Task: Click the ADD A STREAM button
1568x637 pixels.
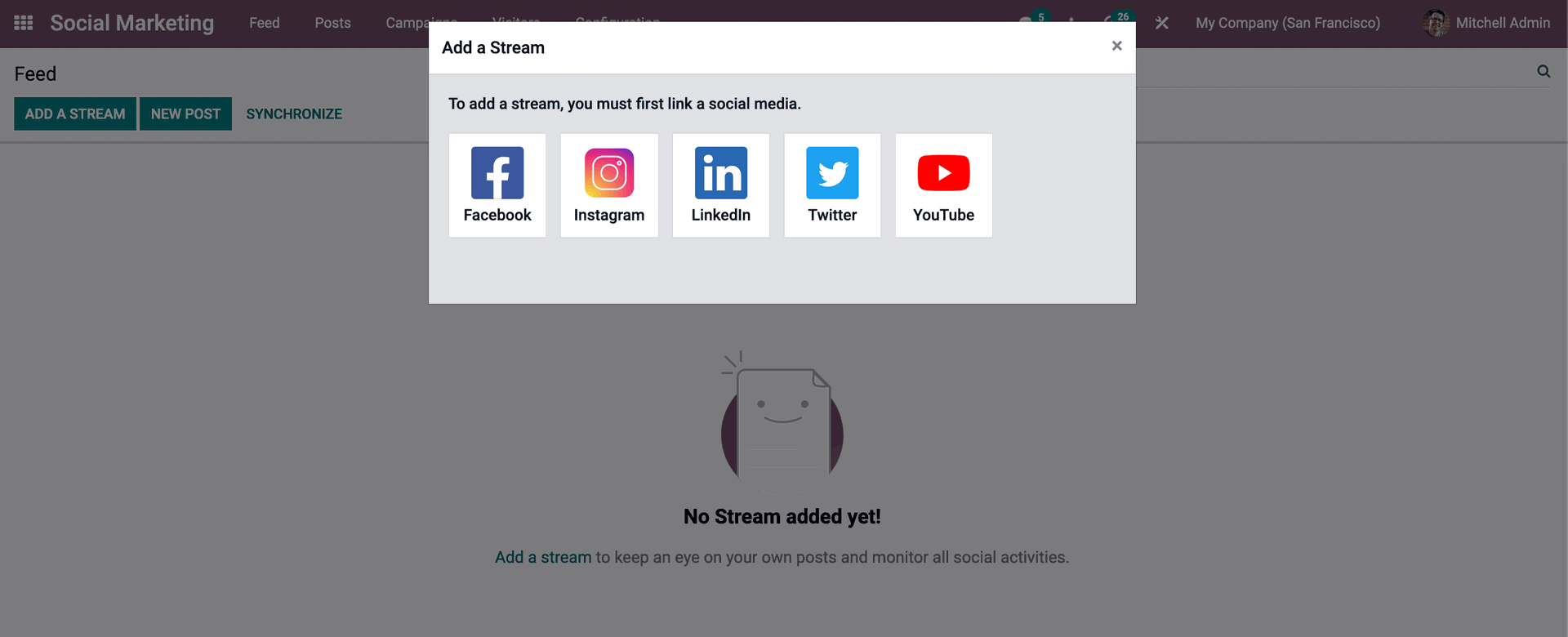Action: (75, 114)
